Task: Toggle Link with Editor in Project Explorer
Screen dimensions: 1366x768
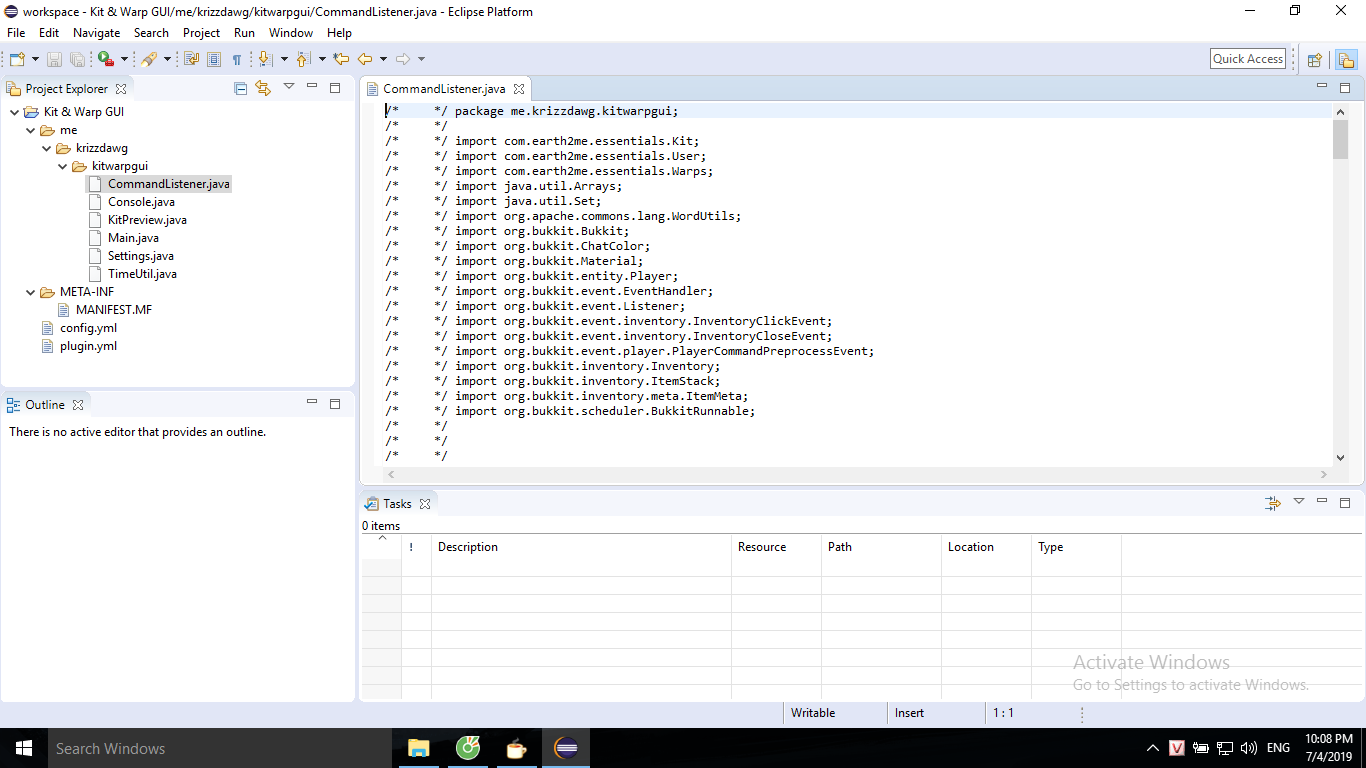Action: coord(263,88)
